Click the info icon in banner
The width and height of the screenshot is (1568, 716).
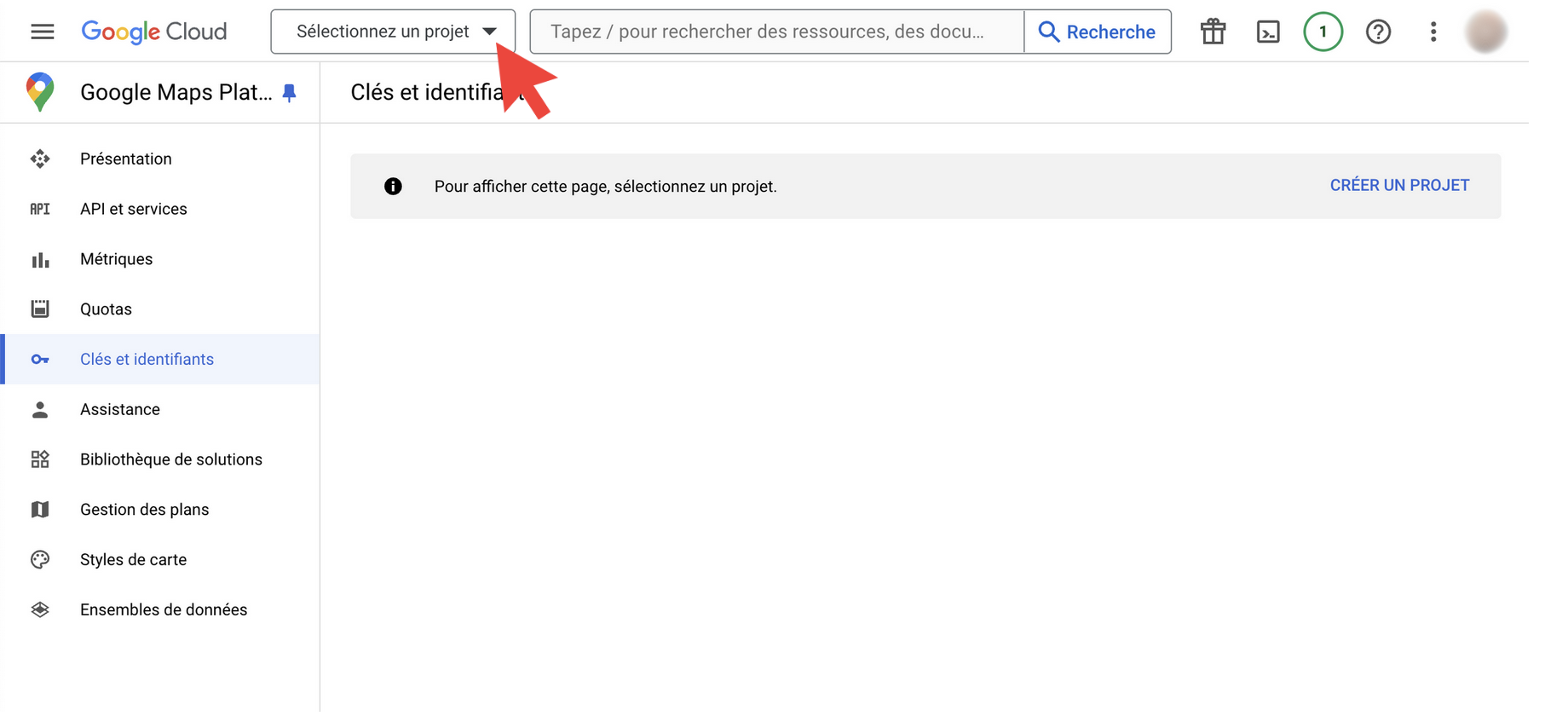point(393,186)
